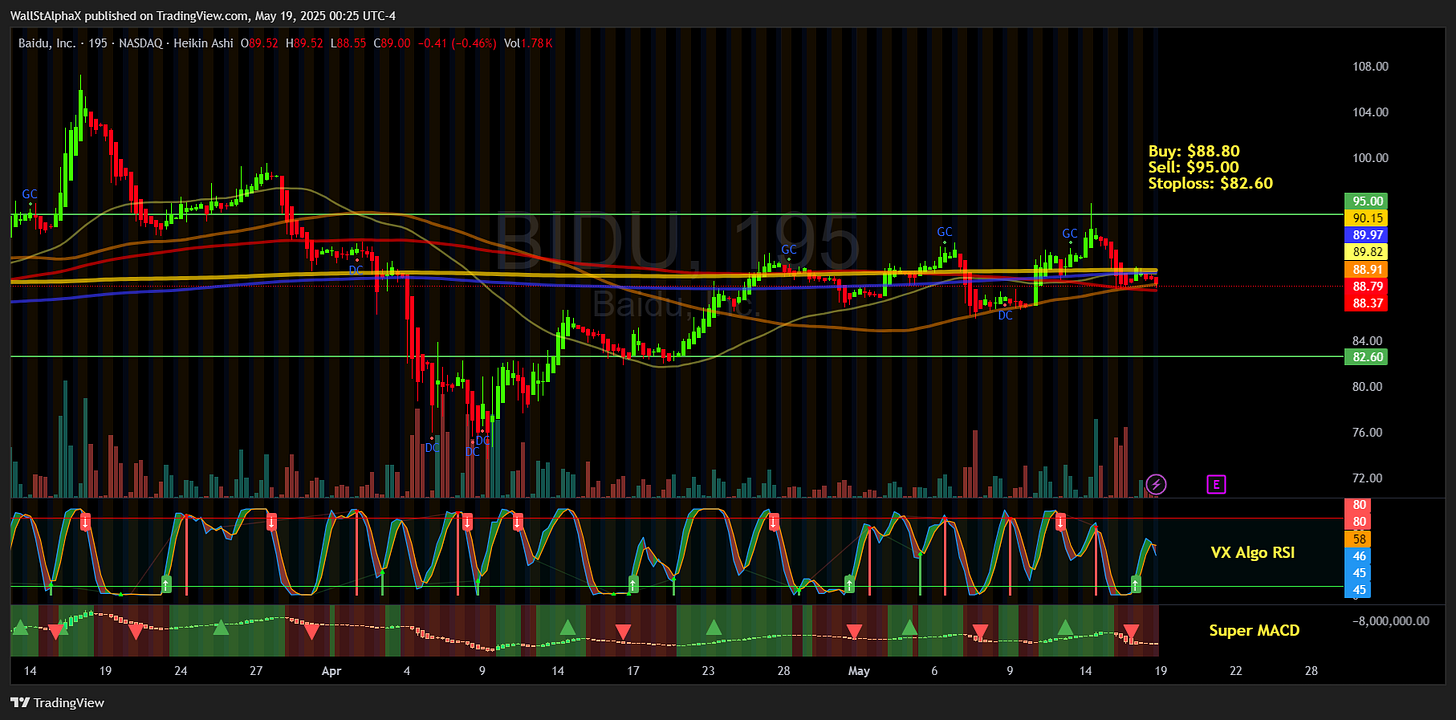Open the purple E earnings marker
Viewport: 1456px width, 720px height.
pyautogui.click(x=1216, y=485)
